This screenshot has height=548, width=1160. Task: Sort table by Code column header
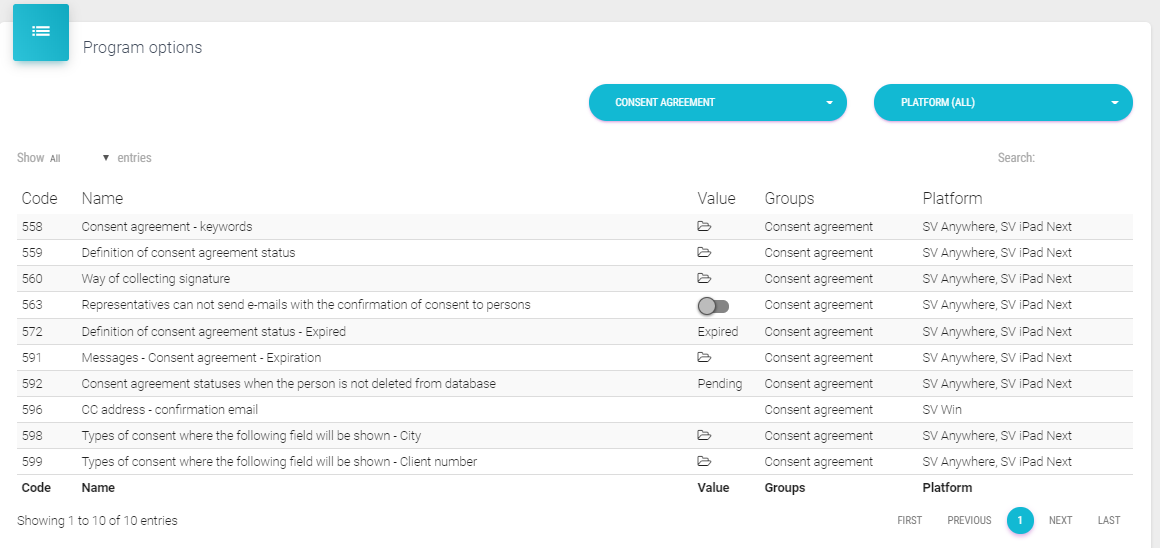(40, 198)
